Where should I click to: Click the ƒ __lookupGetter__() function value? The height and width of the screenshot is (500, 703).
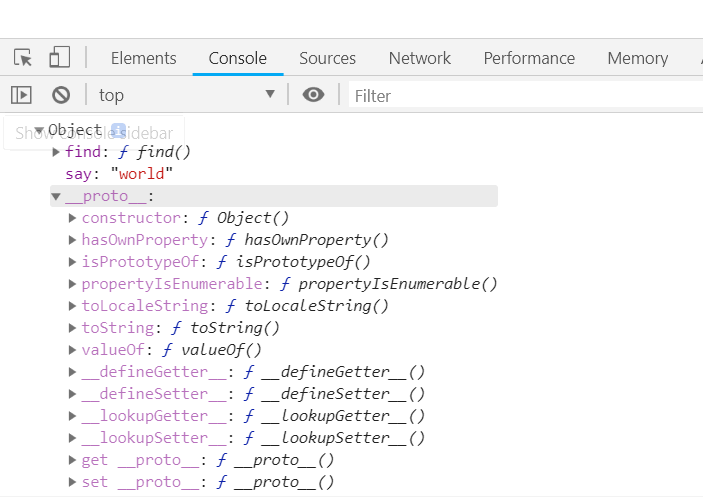[x=334, y=416]
